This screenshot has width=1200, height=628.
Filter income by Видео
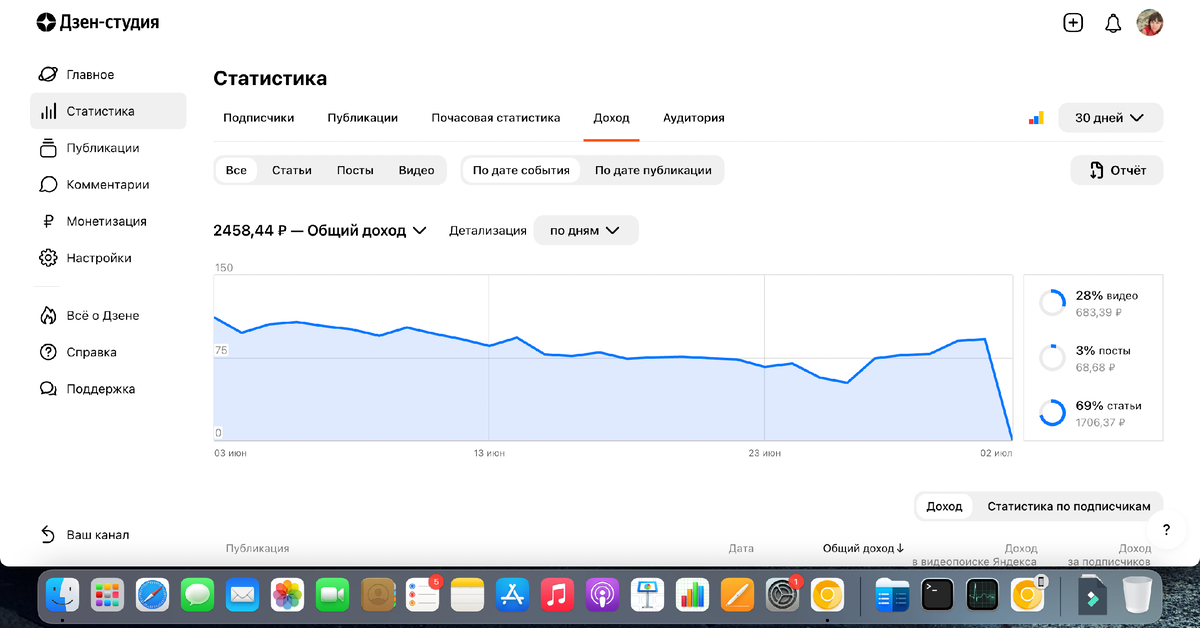(416, 170)
